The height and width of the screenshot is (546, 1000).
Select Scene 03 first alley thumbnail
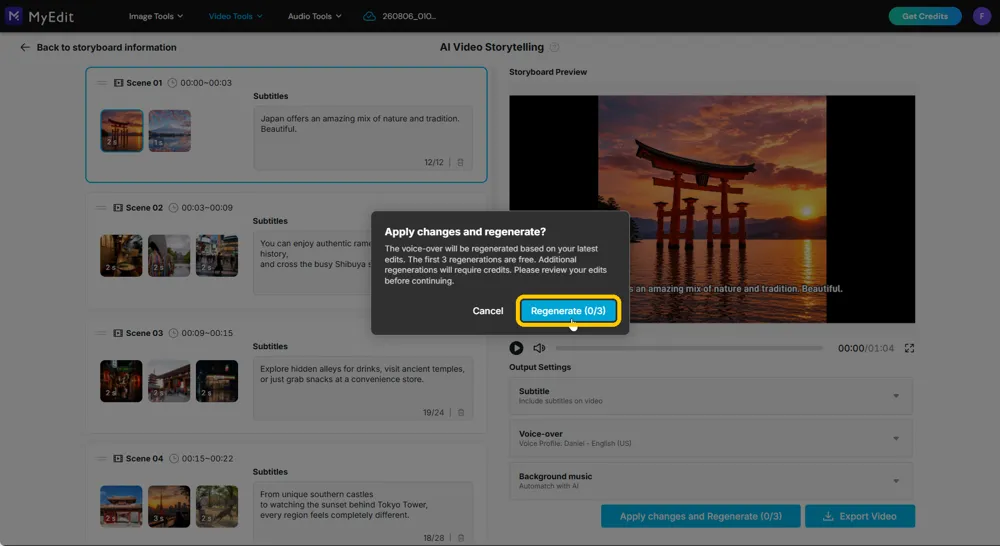tap(121, 381)
